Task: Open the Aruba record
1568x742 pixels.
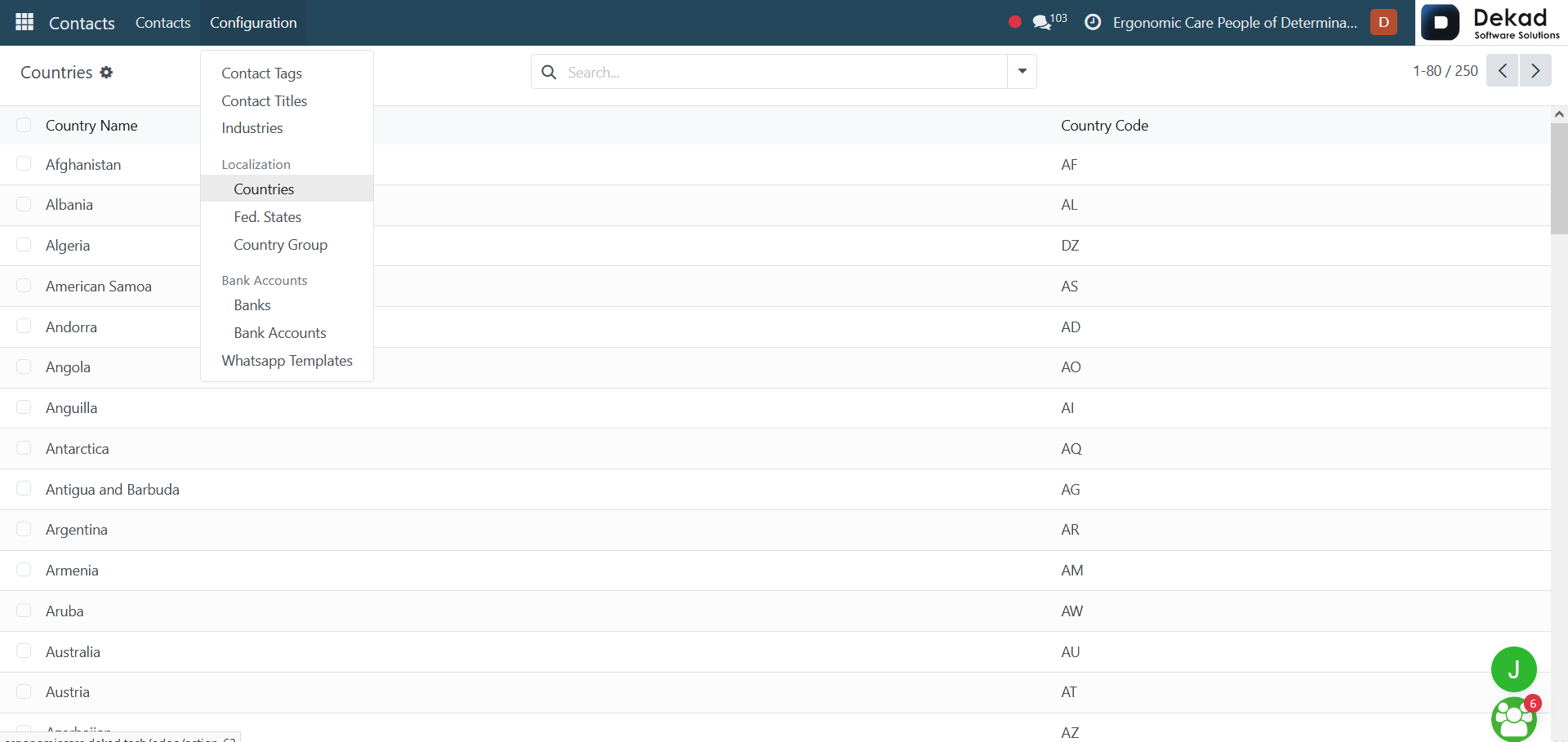Action: [x=775, y=611]
